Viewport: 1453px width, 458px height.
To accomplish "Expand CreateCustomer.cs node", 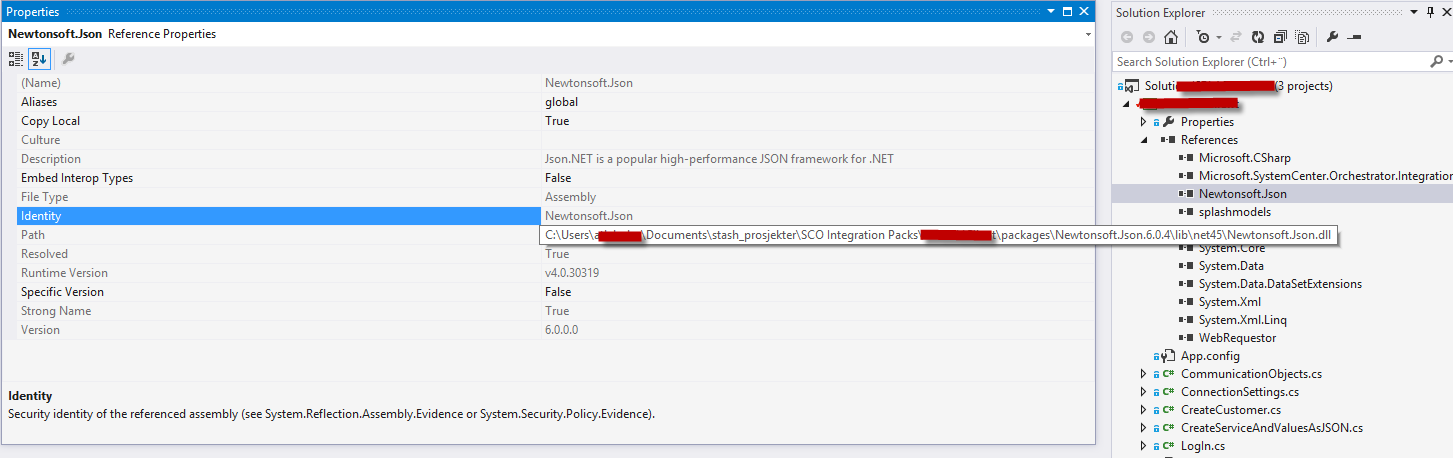I will click(1144, 410).
